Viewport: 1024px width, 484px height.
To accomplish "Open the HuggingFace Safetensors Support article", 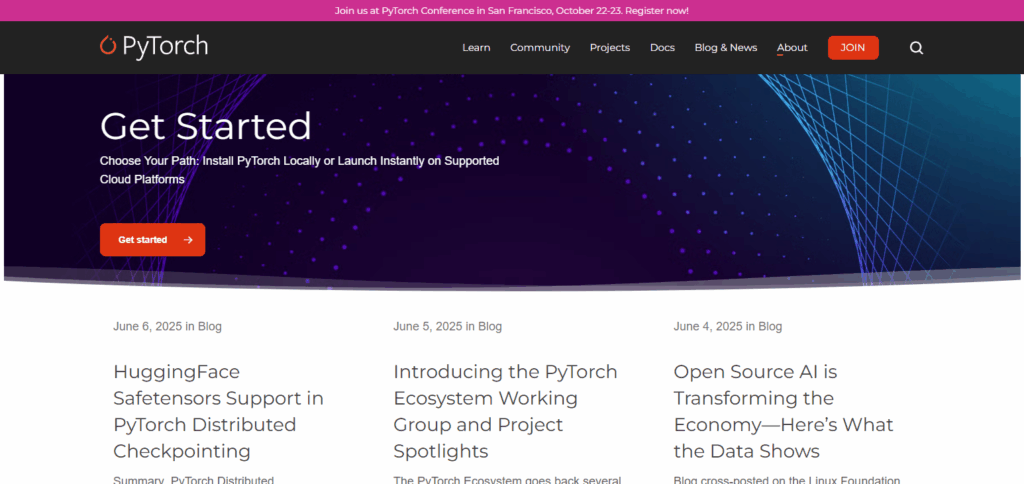I will pyautogui.click(x=218, y=411).
